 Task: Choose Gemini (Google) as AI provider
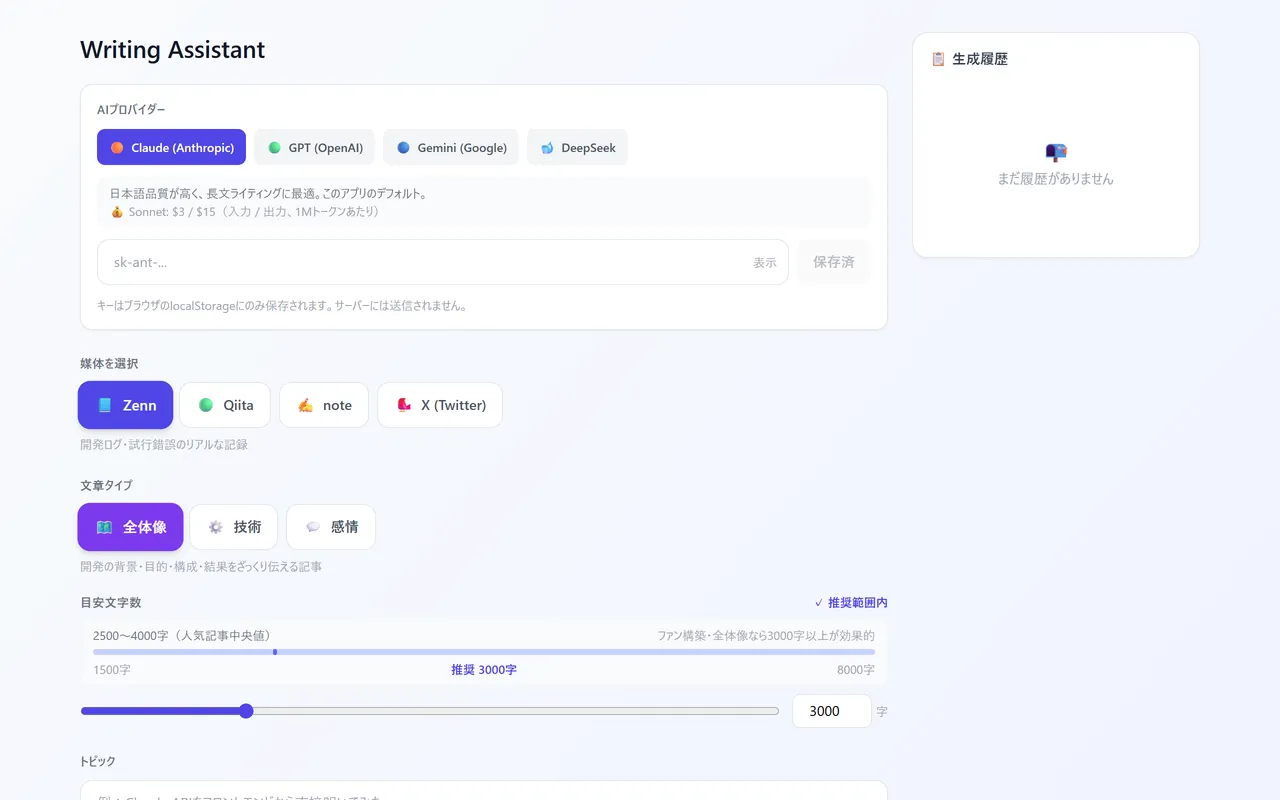451,147
